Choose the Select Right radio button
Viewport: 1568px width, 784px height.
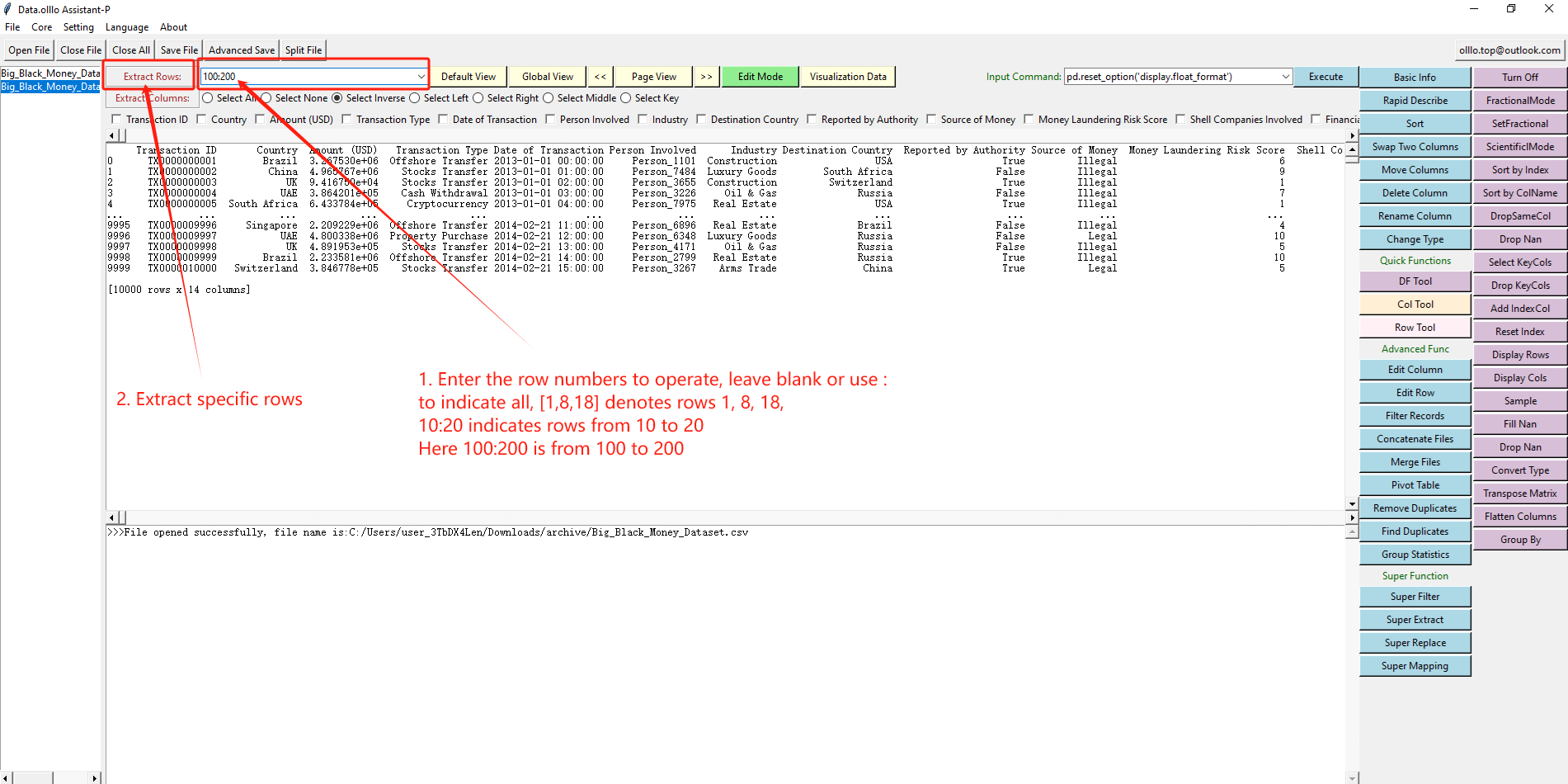pos(478,98)
